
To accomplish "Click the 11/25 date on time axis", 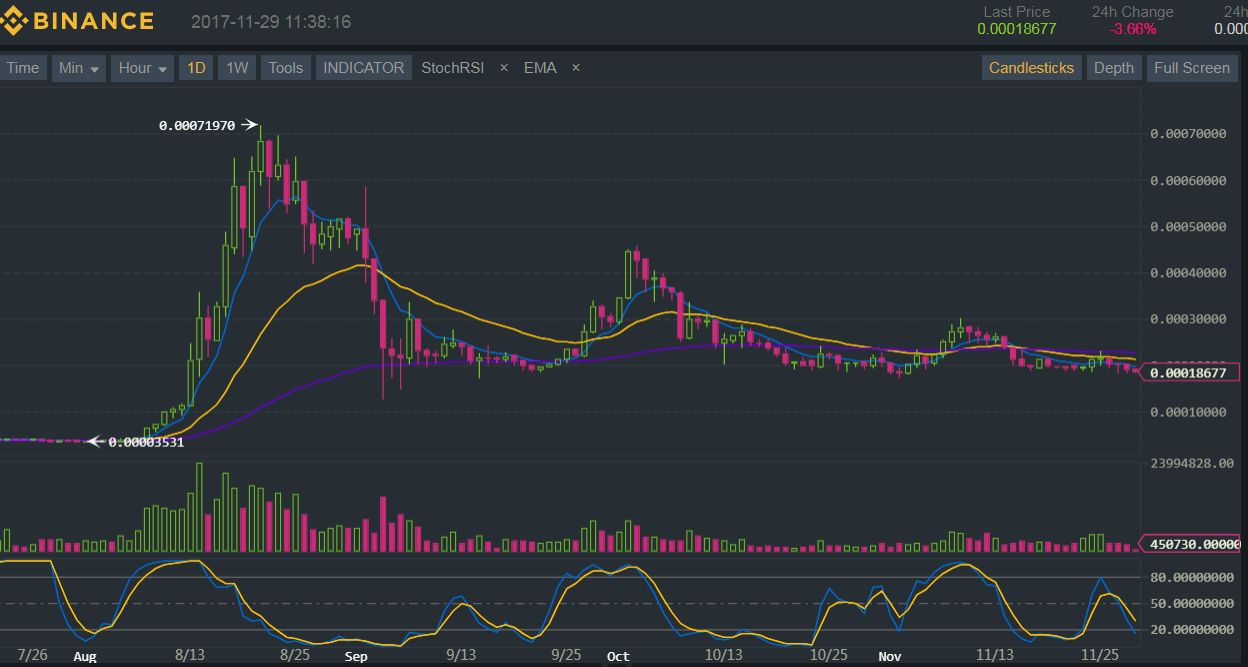I will tap(1100, 656).
